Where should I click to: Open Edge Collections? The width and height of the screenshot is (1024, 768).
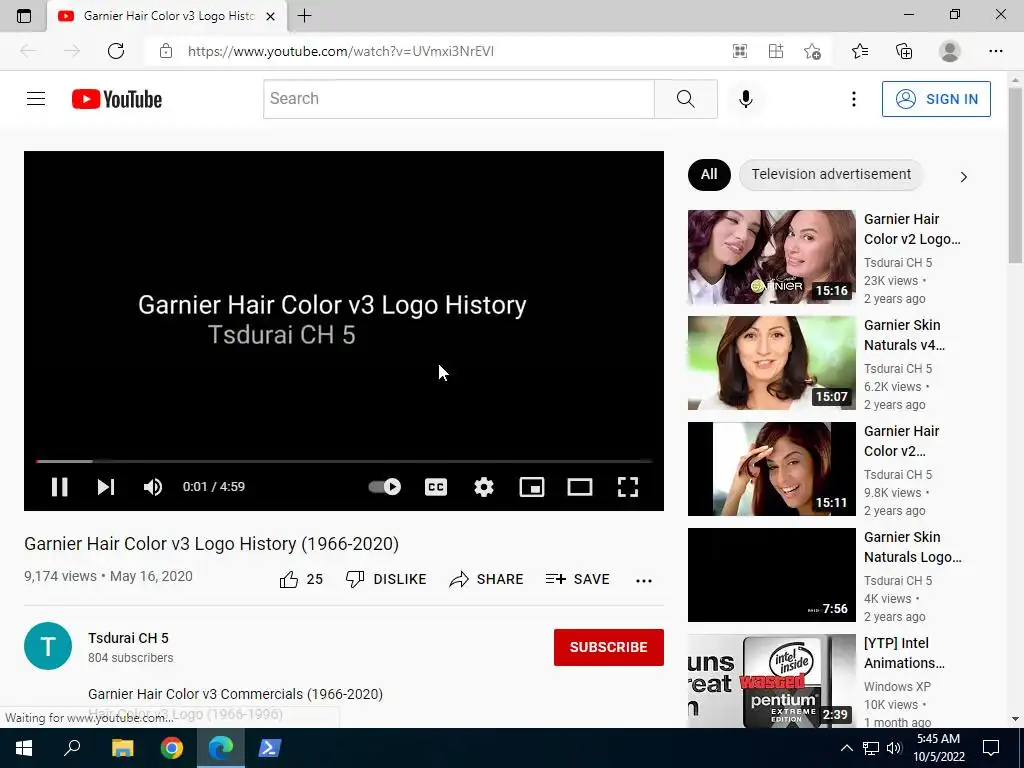904,51
